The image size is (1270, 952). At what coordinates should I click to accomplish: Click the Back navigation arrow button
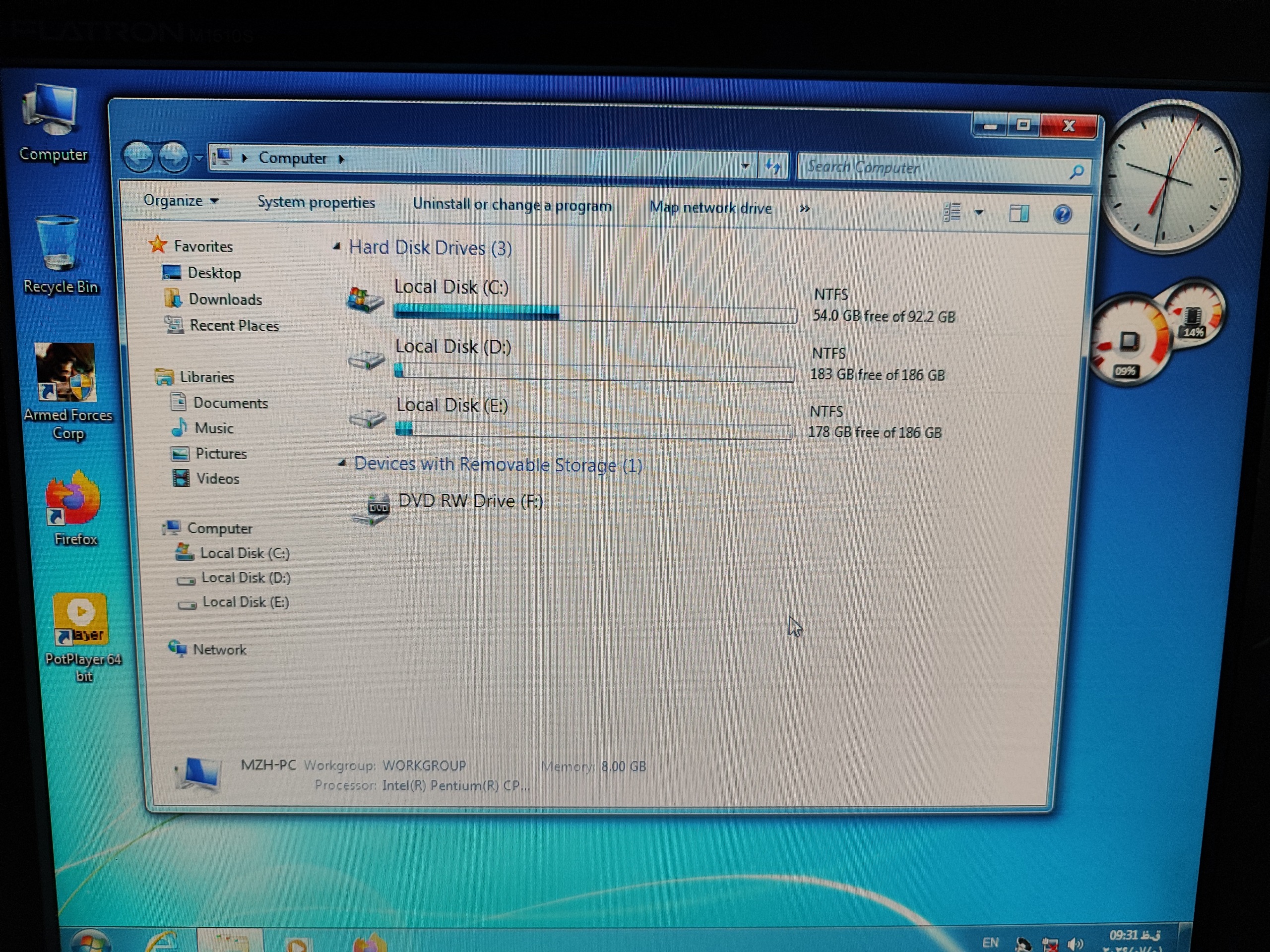tap(138, 156)
